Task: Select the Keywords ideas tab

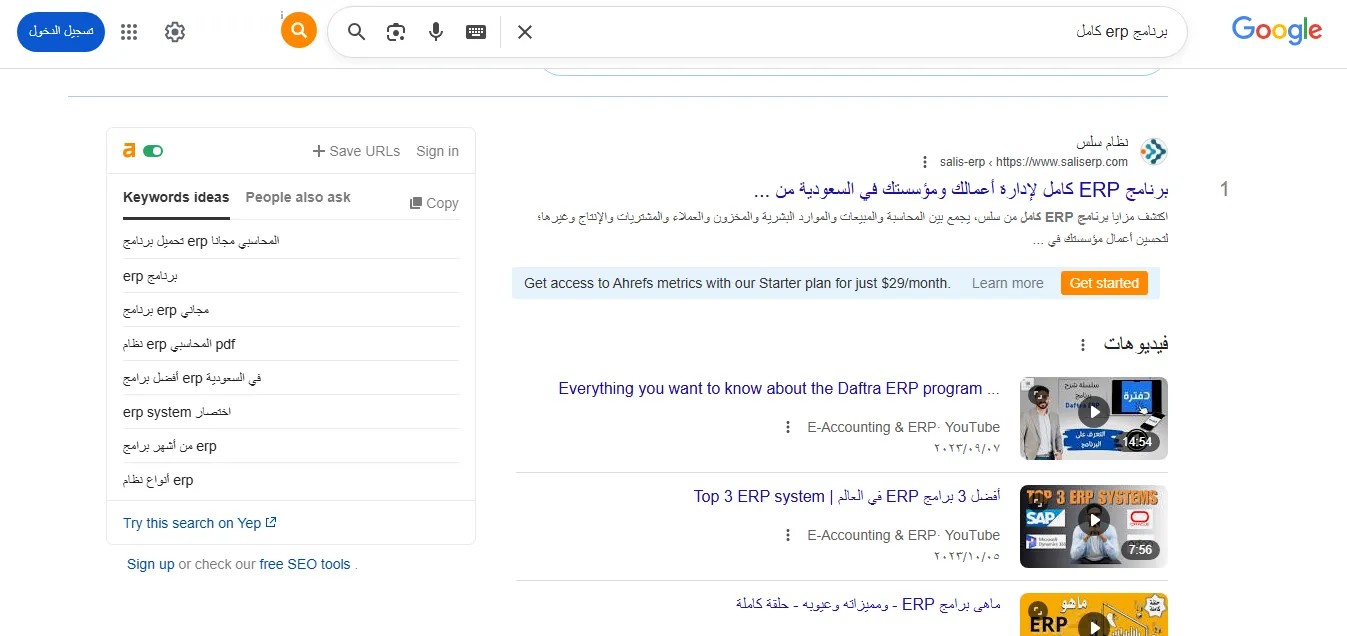Action: (176, 197)
